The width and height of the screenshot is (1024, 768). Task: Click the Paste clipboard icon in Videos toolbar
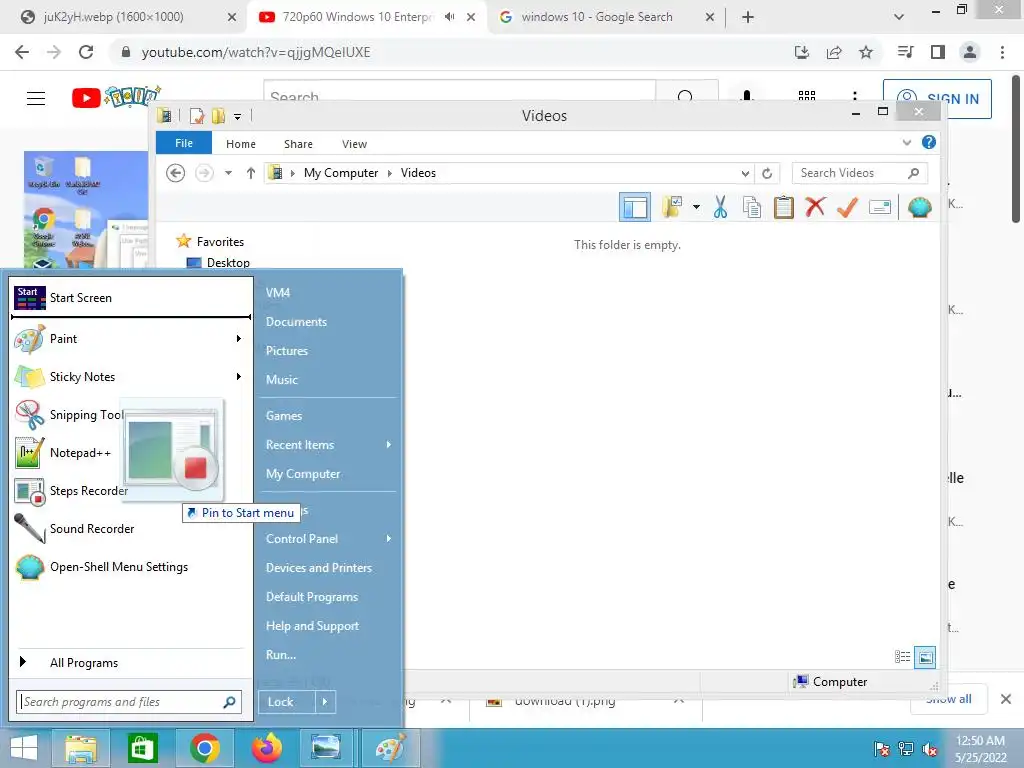click(x=784, y=208)
